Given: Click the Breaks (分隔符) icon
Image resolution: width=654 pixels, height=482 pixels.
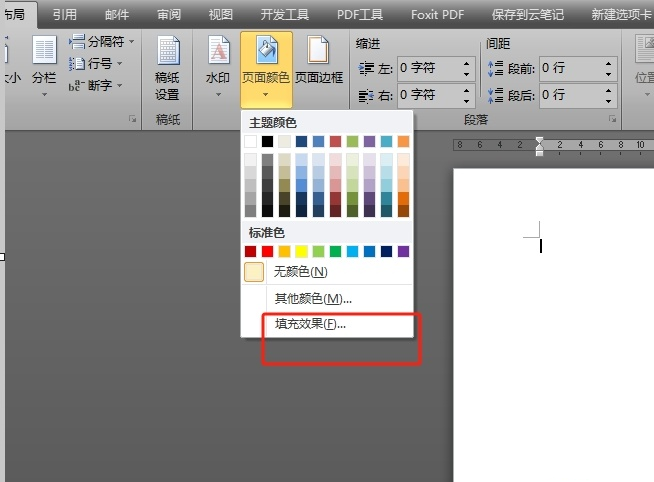Looking at the screenshot, I should pyautogui.click(x=77, y=42).
